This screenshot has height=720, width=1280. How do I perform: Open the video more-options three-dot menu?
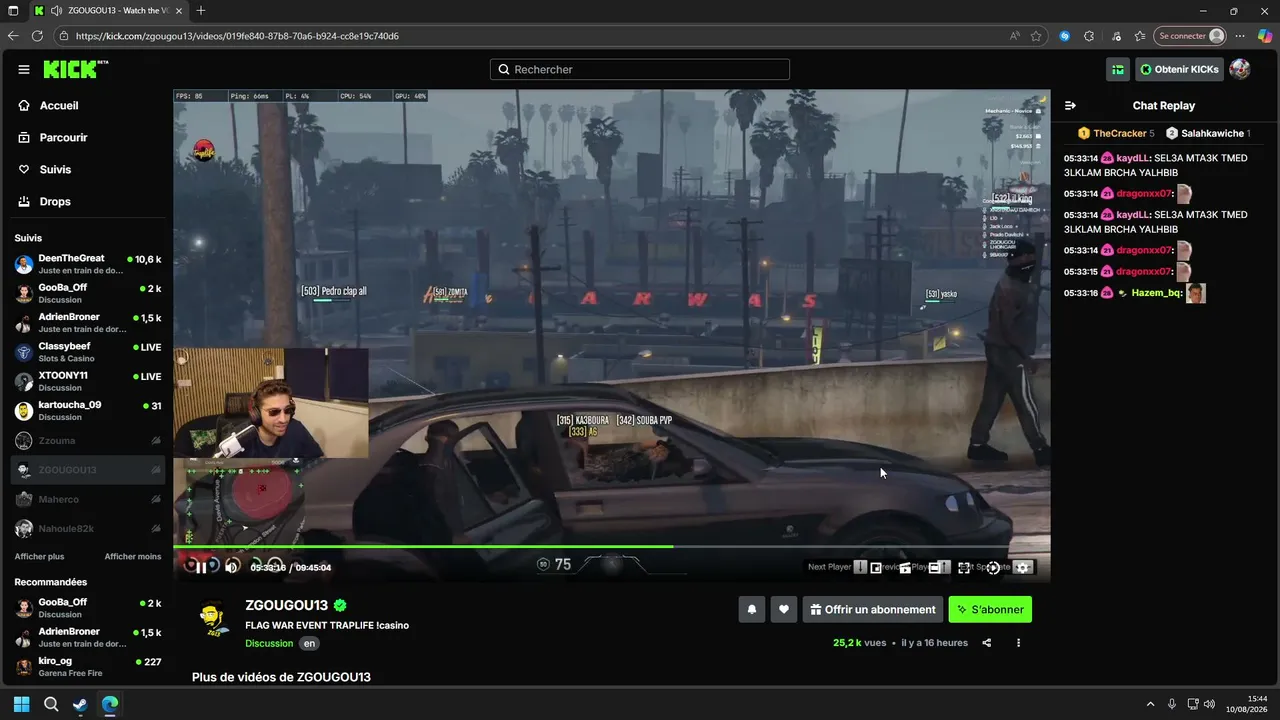tap(1018, 643)
